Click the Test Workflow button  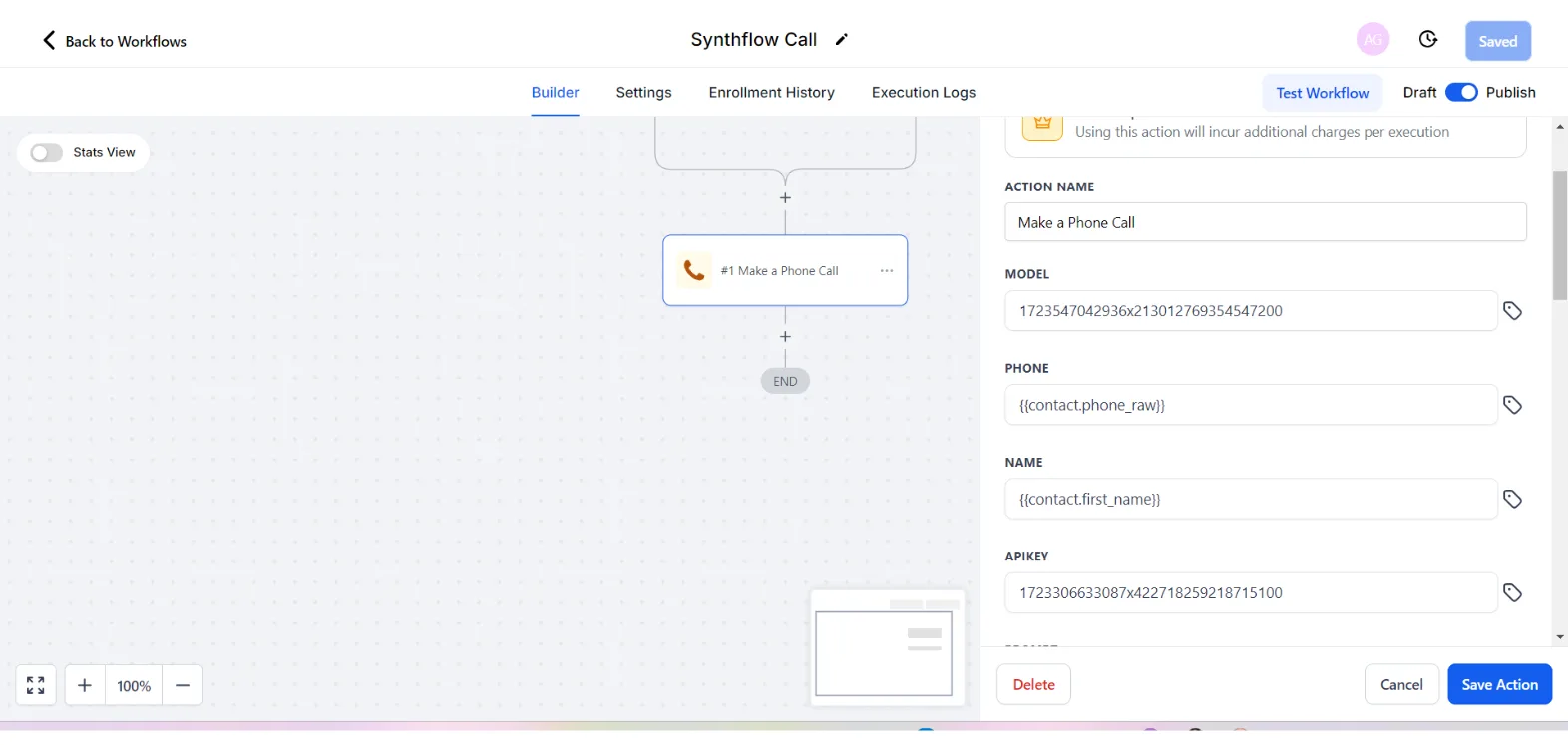pyautogui.click(x=1323, y=93)
